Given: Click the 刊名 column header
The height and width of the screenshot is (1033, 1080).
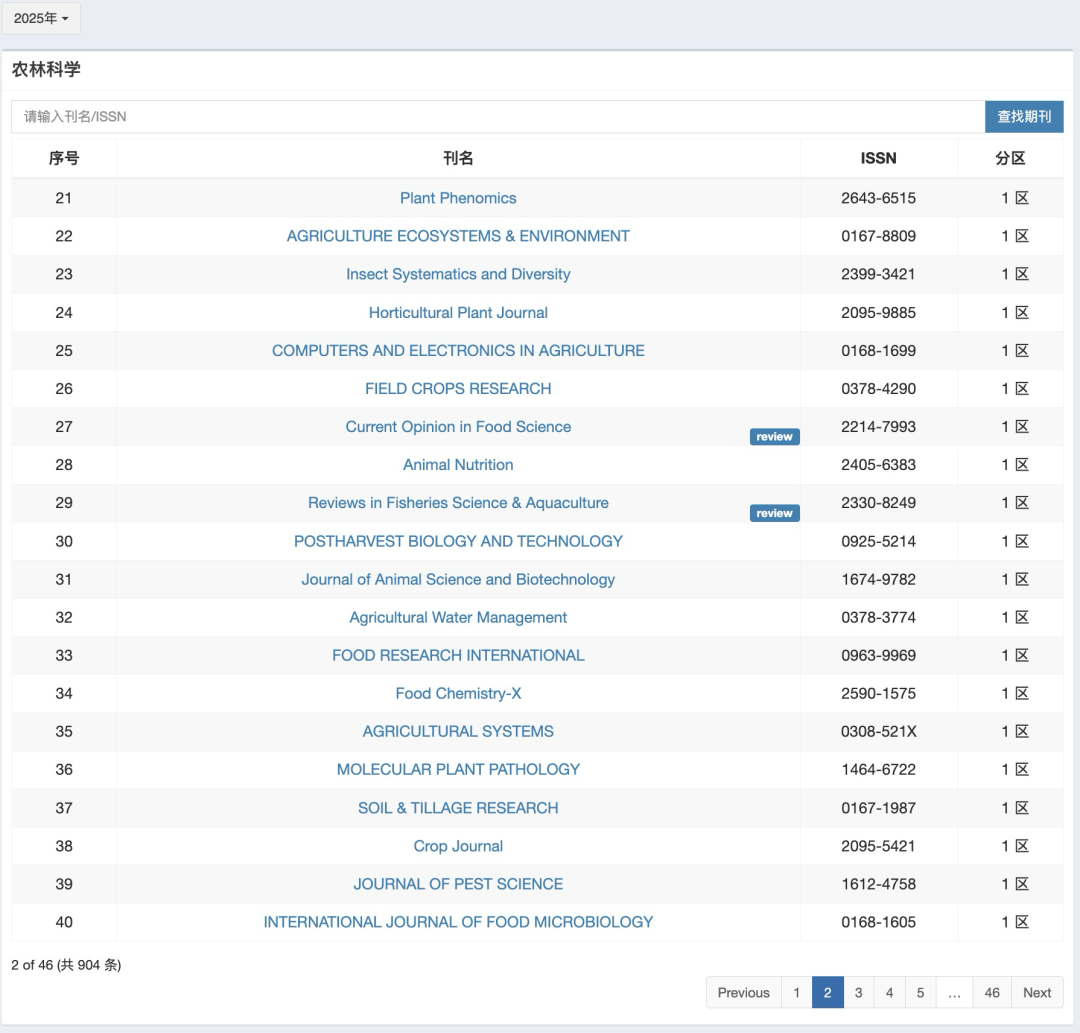Looking at the screenshot, I should 458,158.
